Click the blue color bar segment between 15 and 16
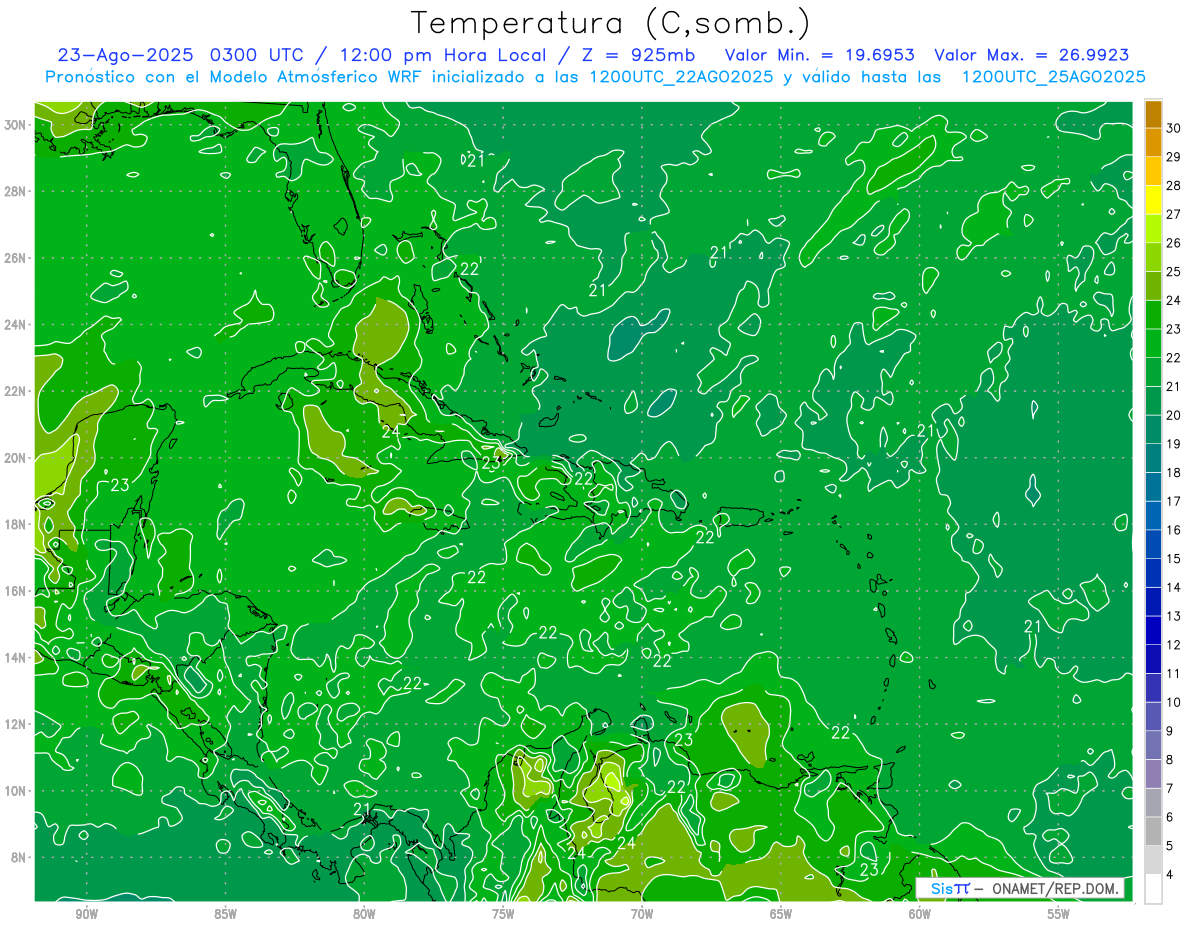Screen dimensions: 1200x927 pyautogui.click(x=1153, y=545)
